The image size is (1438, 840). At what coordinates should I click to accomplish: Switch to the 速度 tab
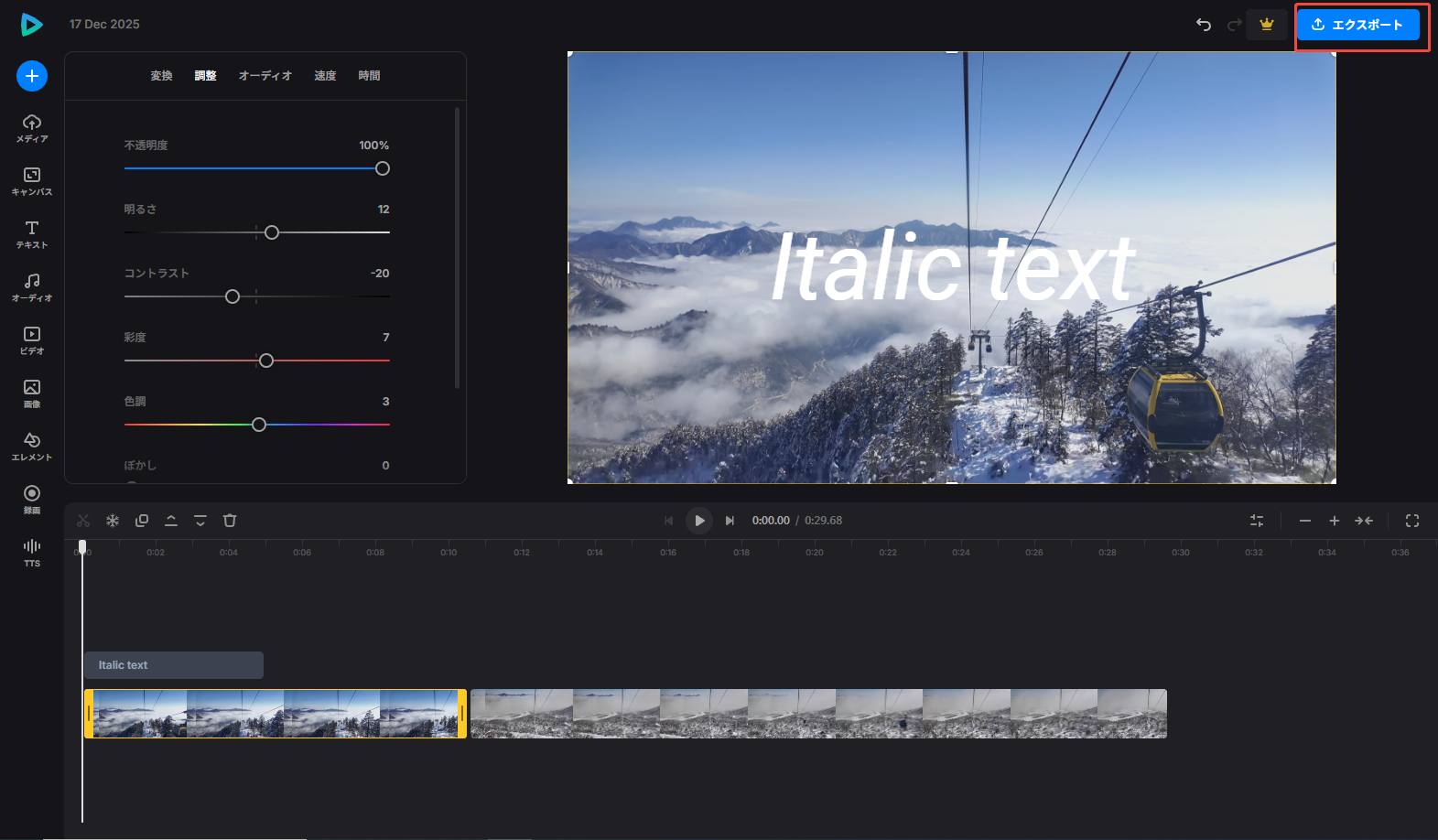pyautogui.click(x=325, y=76)
